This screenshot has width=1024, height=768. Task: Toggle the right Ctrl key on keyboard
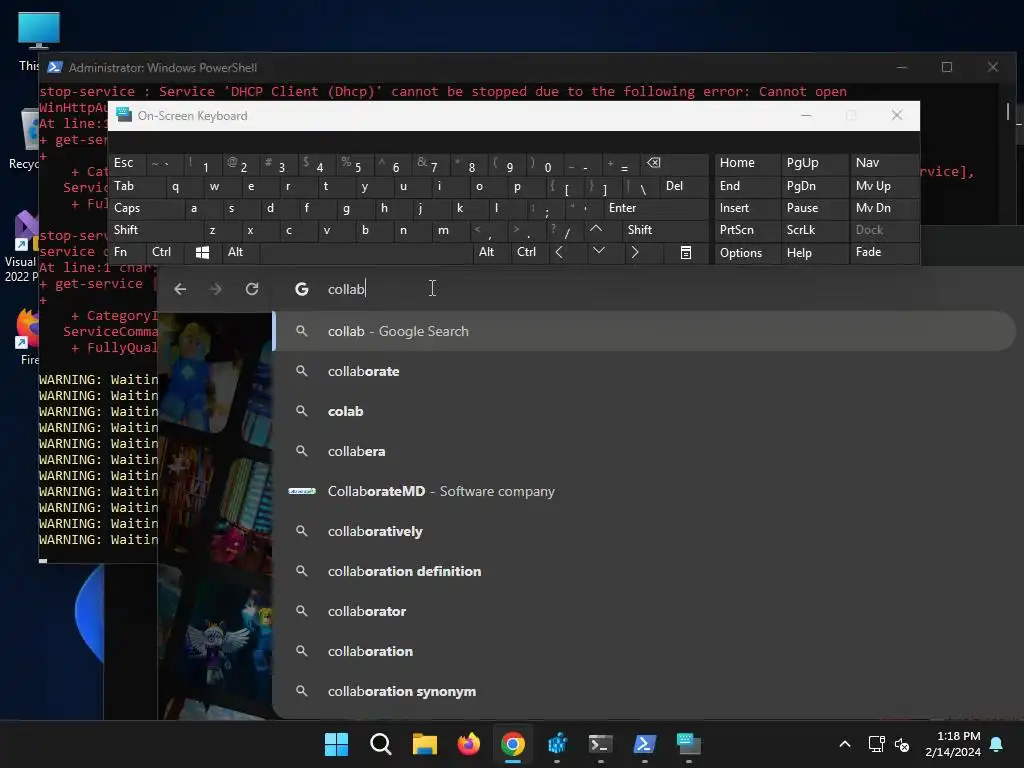[x=530, y=252]
